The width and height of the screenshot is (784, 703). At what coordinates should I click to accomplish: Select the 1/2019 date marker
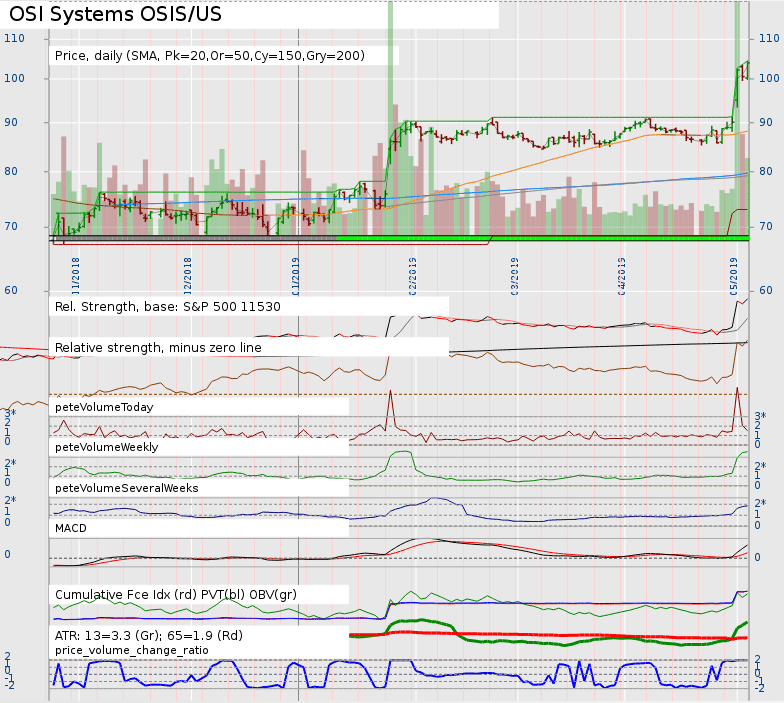point(296,276)
